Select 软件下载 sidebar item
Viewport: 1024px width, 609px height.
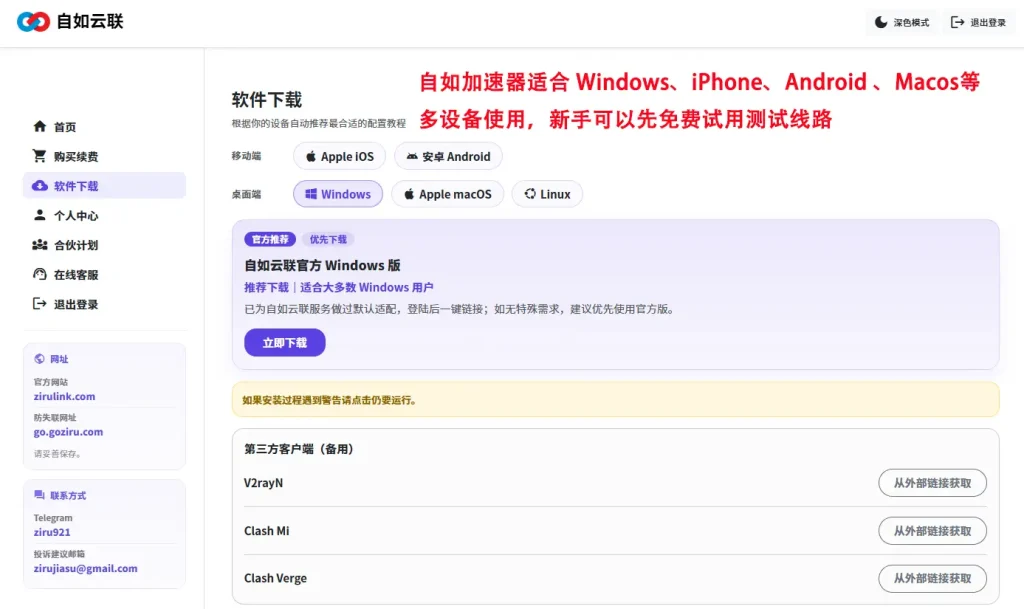(104, 185)
